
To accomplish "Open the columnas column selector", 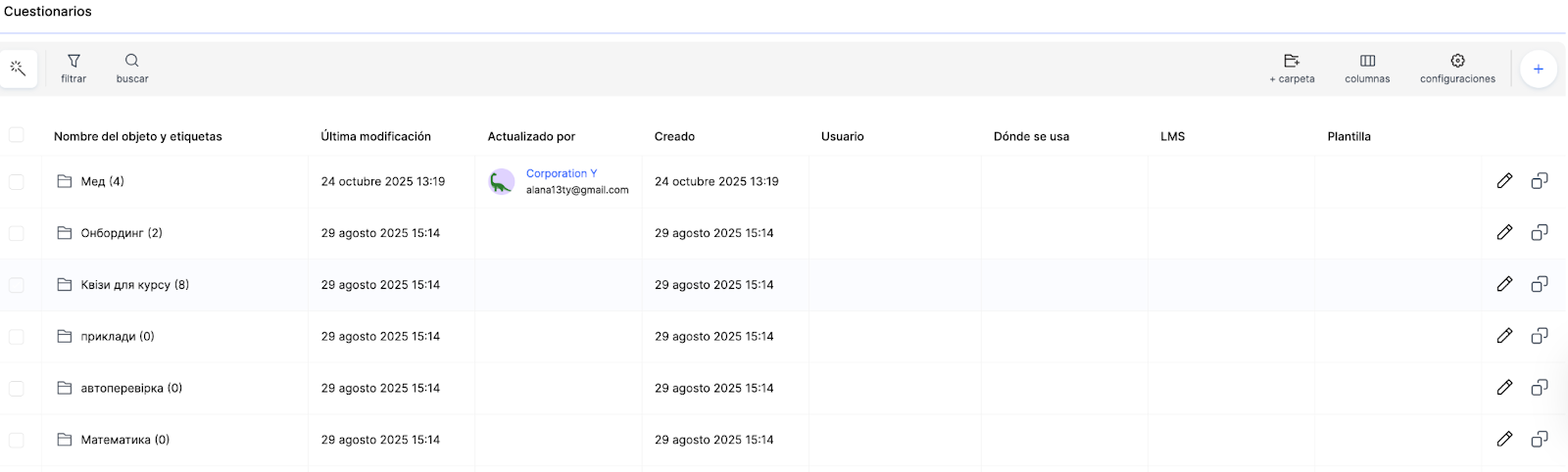I will click(x=1367, y=69).
